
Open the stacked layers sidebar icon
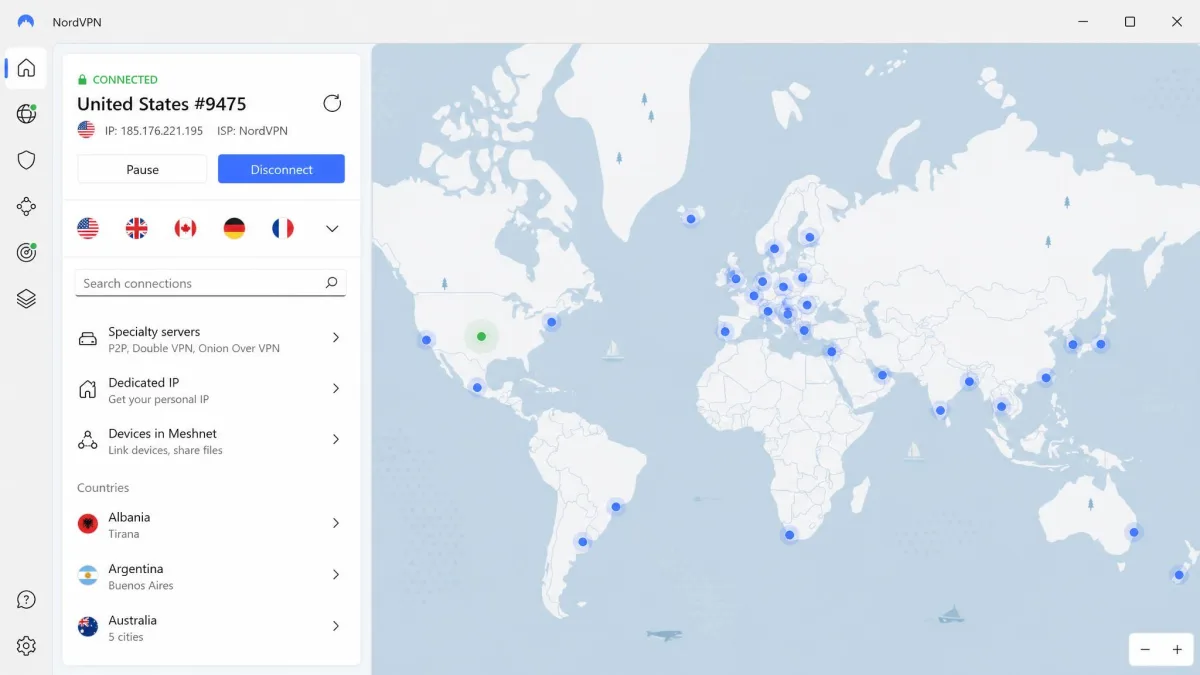coord(27,298)
